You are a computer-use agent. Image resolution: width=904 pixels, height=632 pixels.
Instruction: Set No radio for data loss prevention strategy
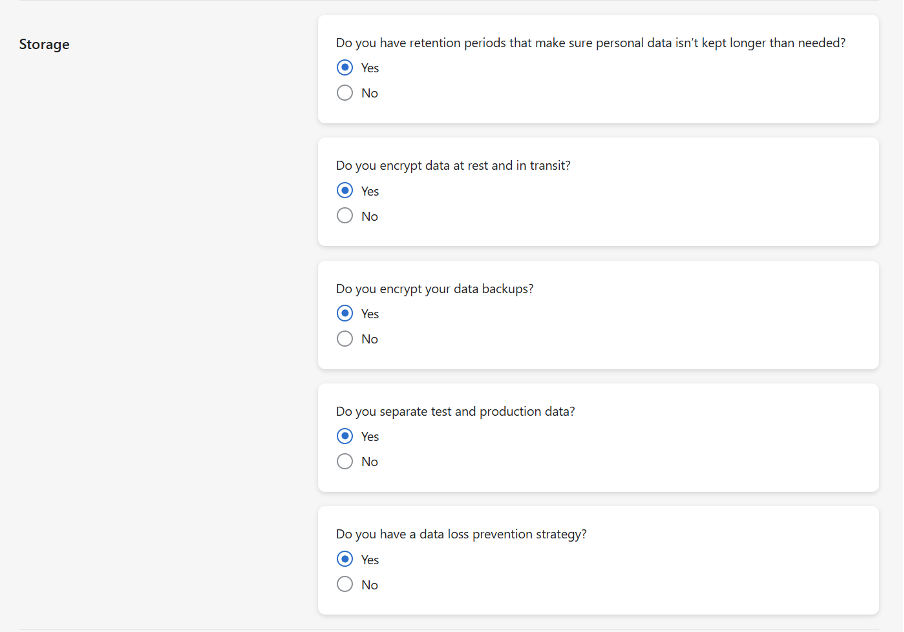pyautogui.click(x=345, y=585)
